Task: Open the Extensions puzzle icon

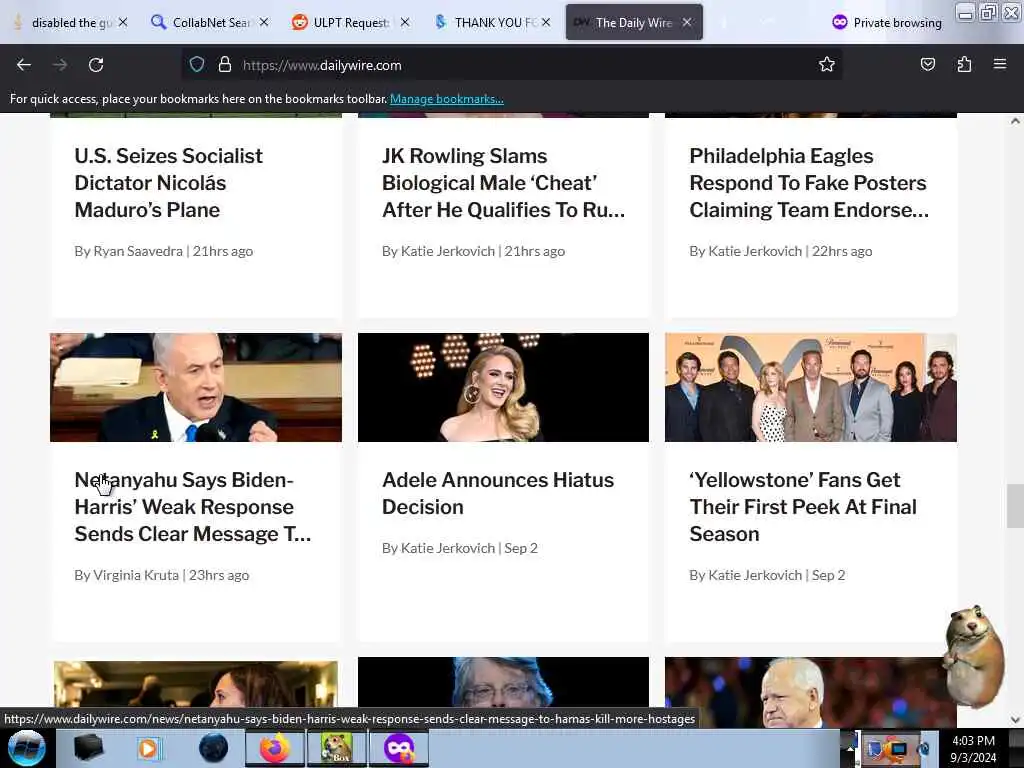Action: point(964,64)
